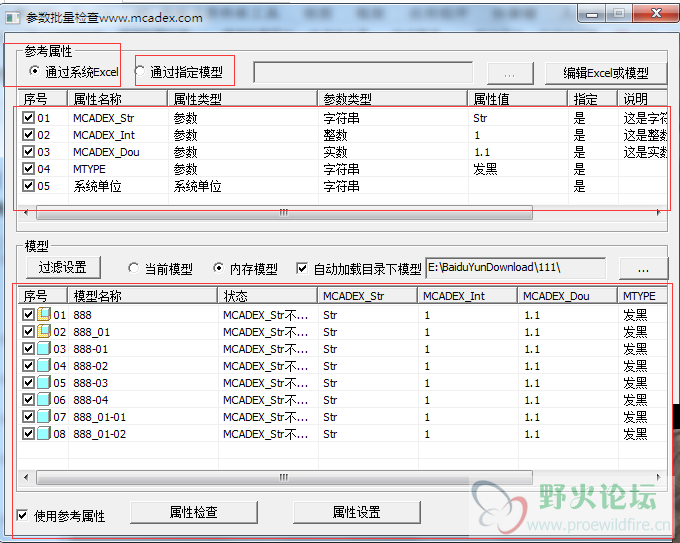Uncheck attribute row 05 系统单位 checkbox
This screenshot has width=680, height=543.
(28, 186)
